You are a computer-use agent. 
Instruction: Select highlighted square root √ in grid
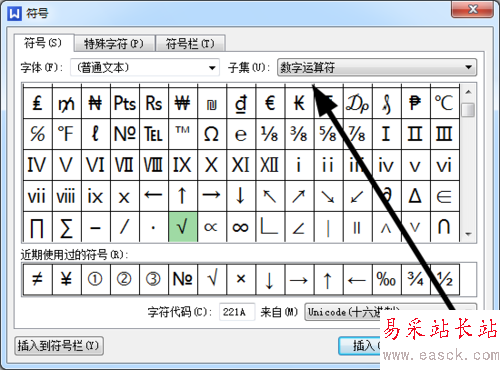(183, 227)
